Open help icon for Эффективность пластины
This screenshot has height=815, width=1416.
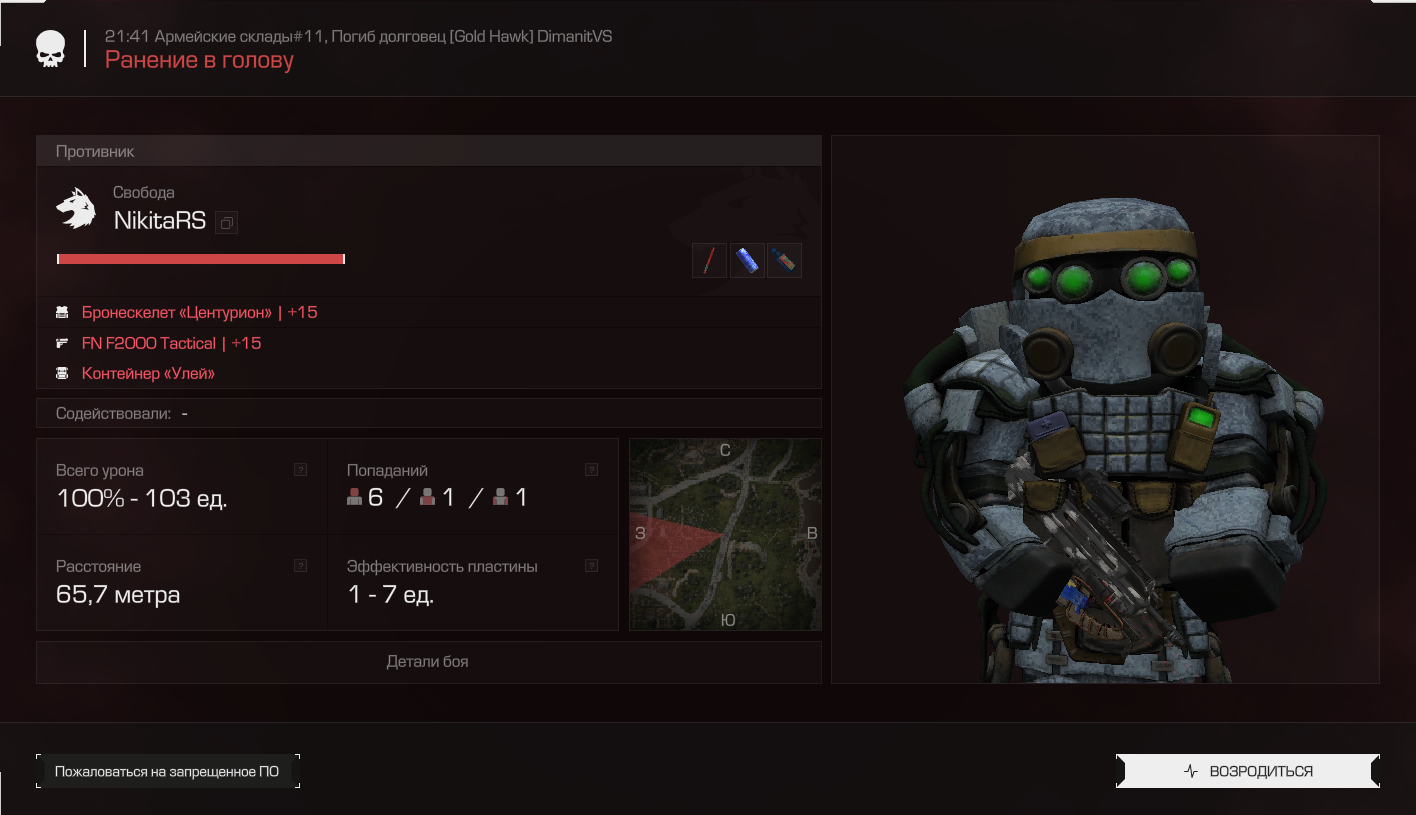pyautogui.click(x=591, y=566)
